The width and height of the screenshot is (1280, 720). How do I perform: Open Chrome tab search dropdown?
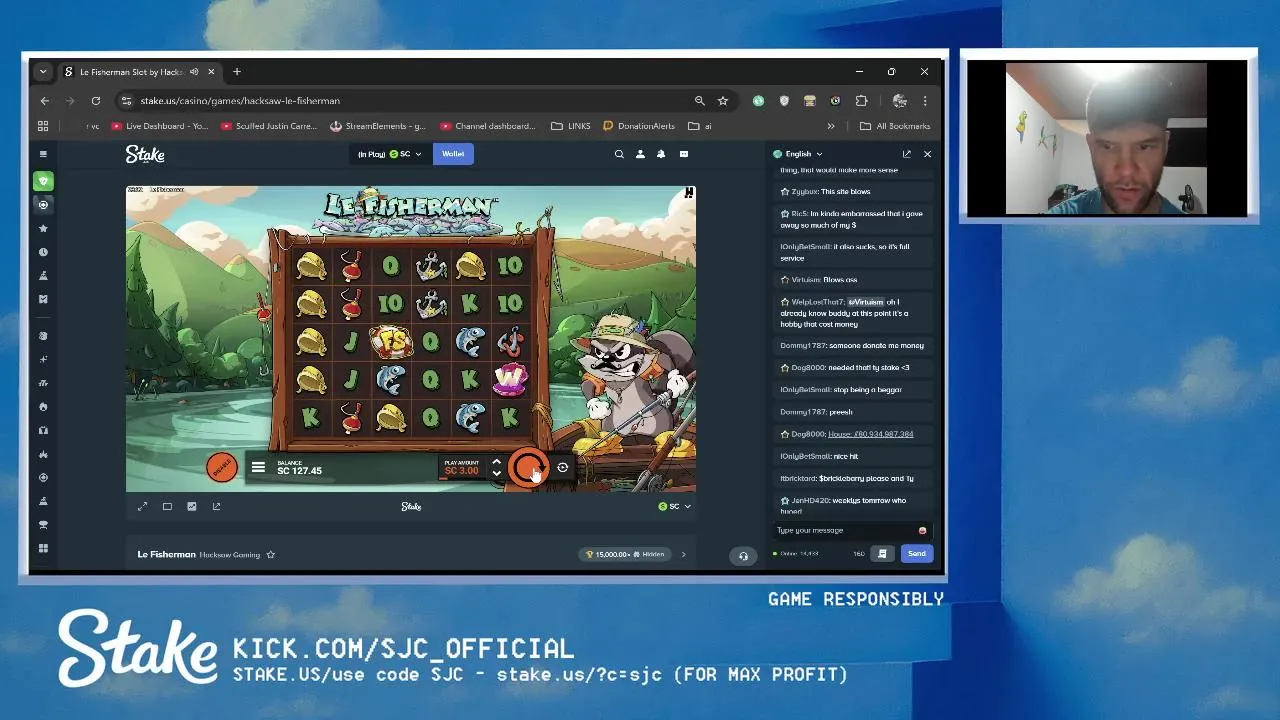coord(44,72)
